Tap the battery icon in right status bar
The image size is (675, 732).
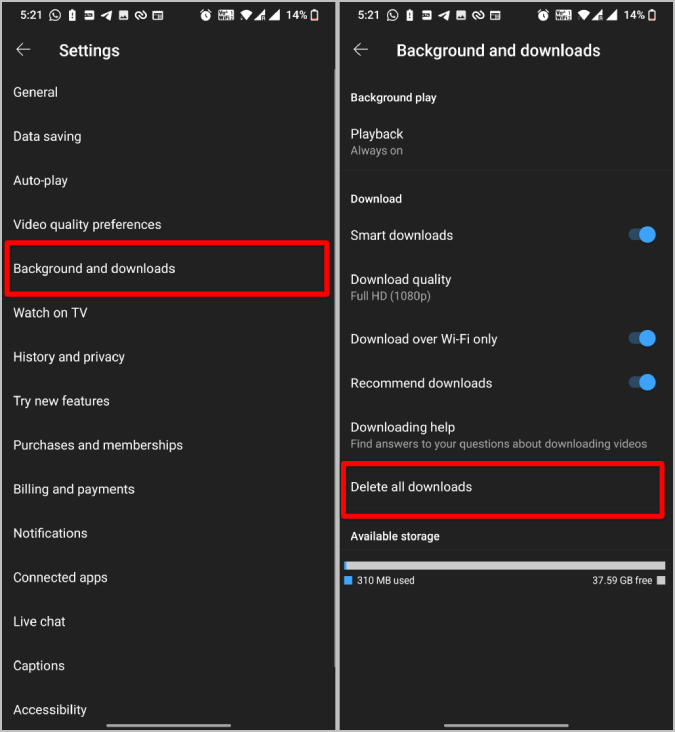point(653,15)
